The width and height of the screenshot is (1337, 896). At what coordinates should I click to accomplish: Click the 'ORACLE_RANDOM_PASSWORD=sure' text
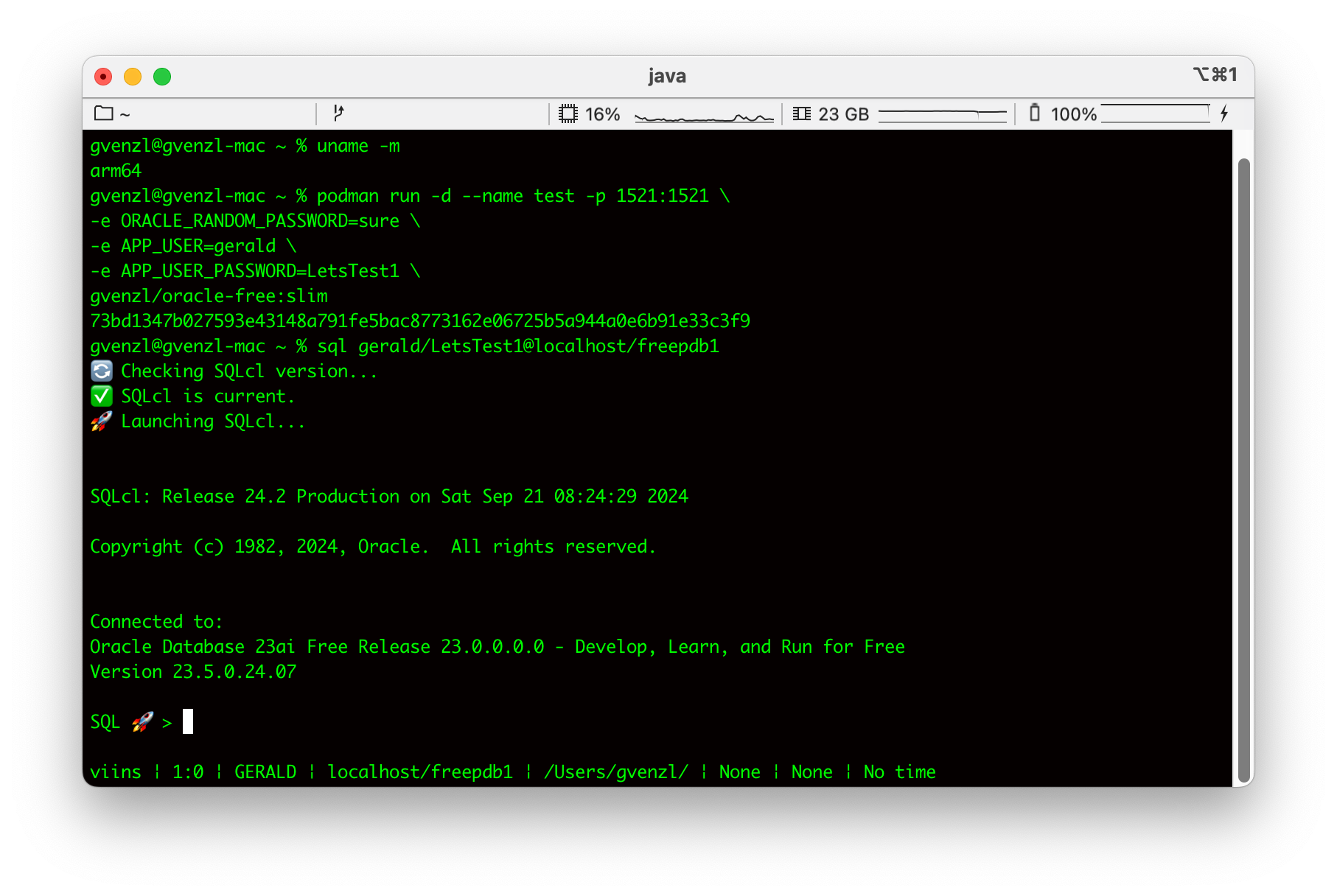click(260, 221)
